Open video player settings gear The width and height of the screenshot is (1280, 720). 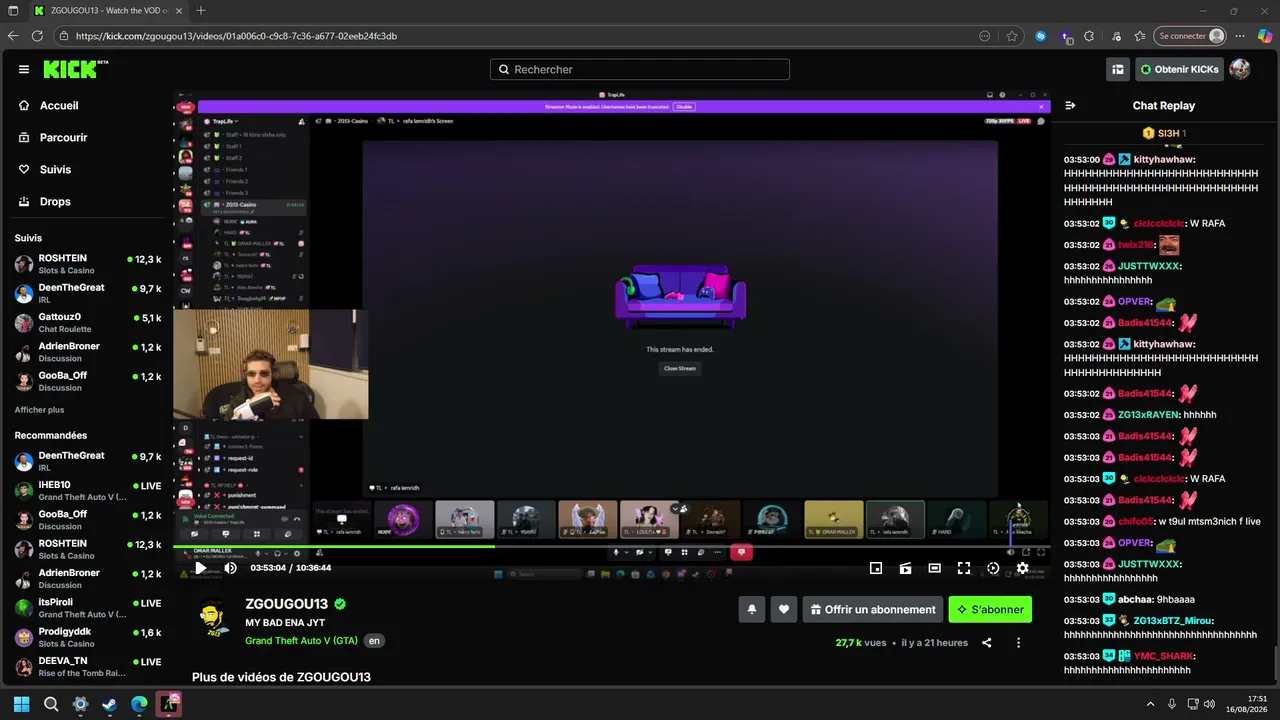1022,568
